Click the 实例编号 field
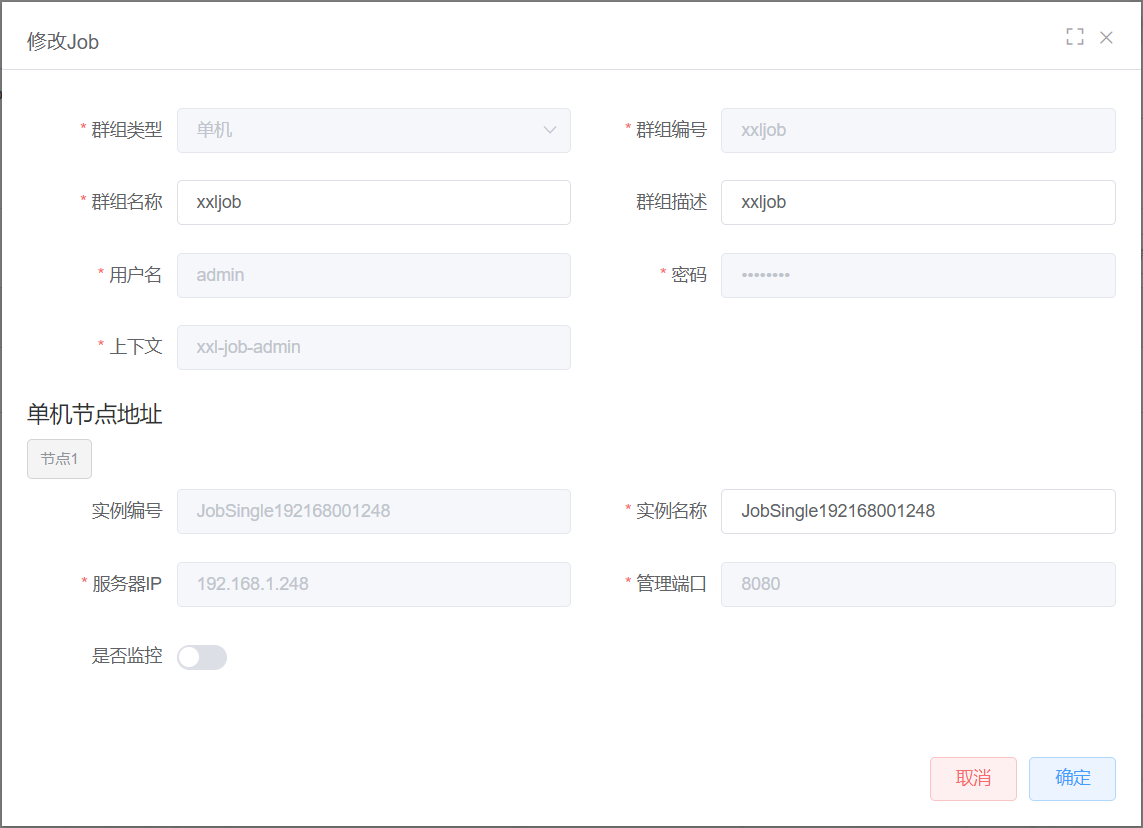 coord(373,512)
